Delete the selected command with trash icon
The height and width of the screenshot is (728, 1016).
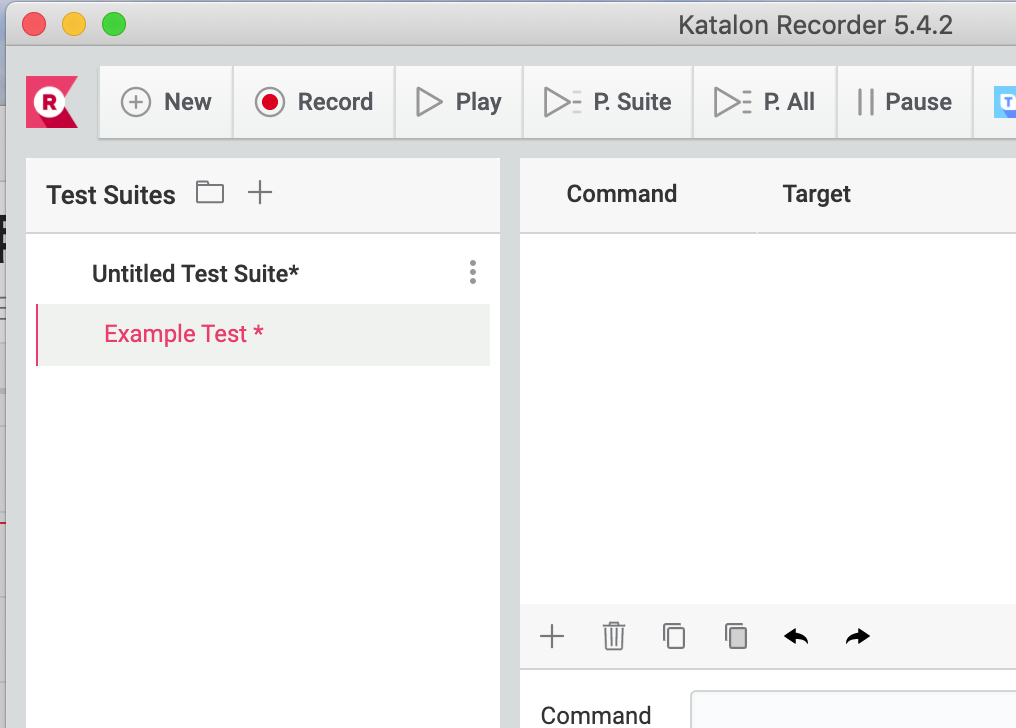[614, 636]
